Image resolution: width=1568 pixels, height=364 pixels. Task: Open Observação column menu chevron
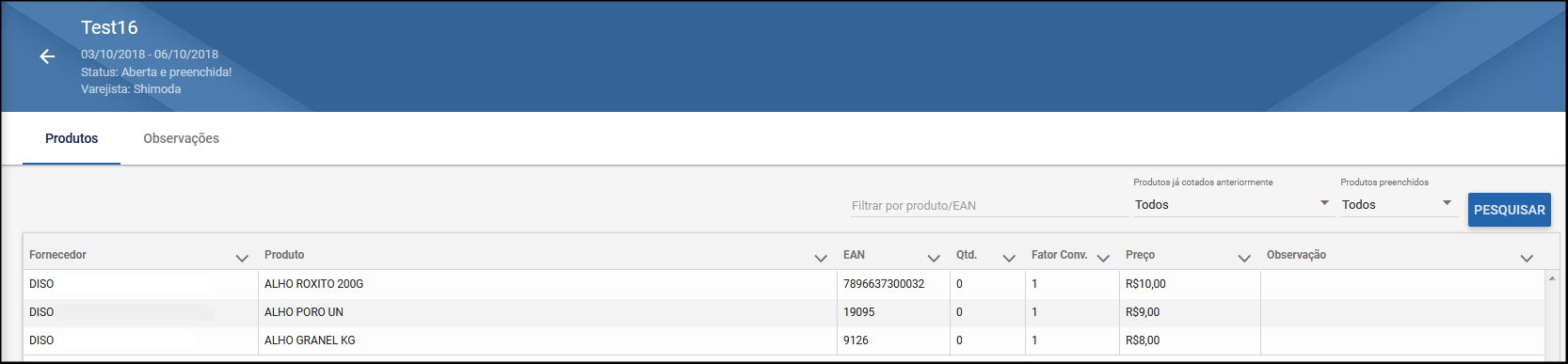[x=1527, y=258]
